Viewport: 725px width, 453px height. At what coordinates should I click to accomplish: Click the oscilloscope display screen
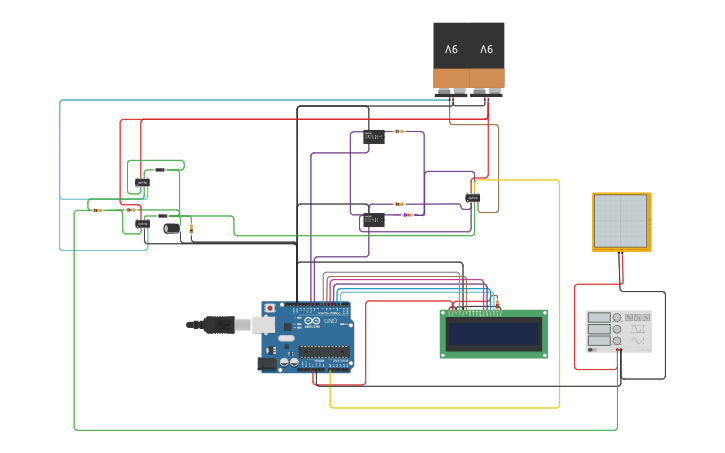tap(621, 221)
